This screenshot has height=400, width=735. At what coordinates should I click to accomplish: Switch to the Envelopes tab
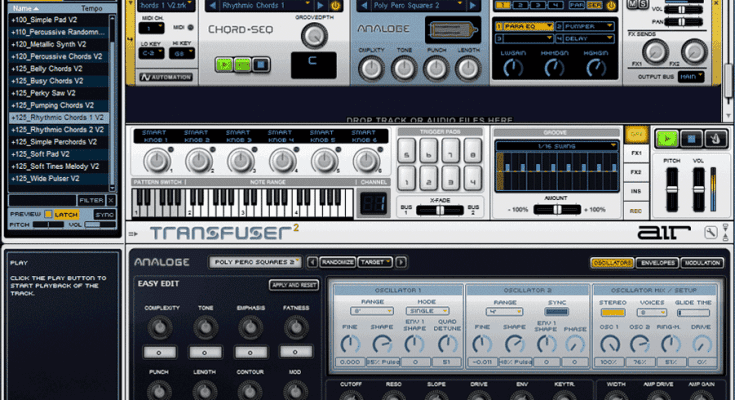click(657, 262)
